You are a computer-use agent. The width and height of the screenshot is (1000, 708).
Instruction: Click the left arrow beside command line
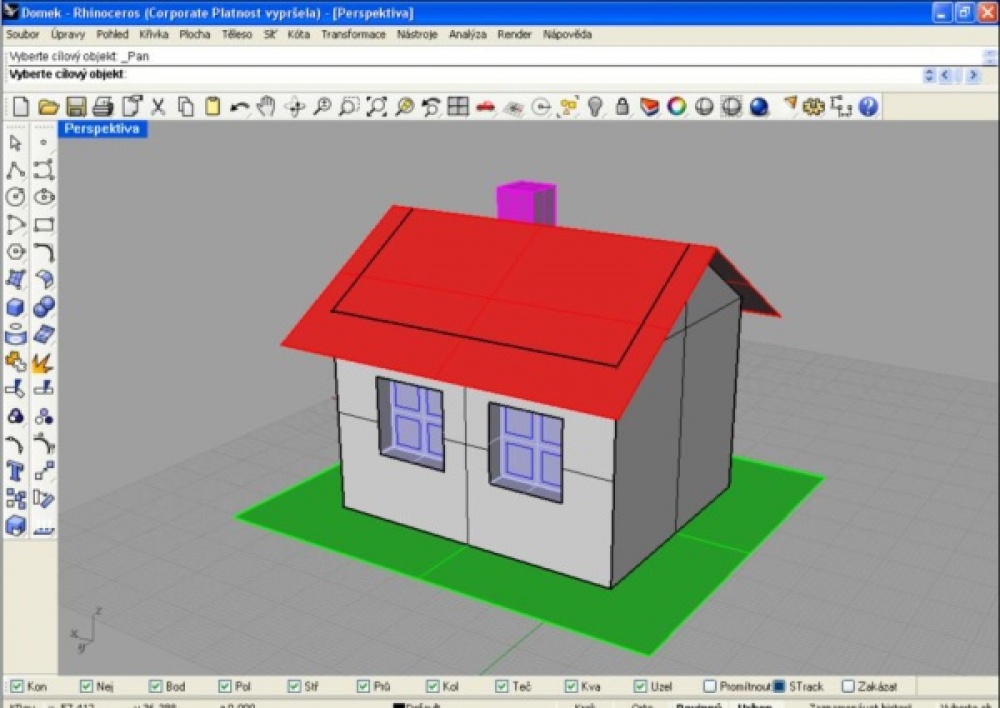[946, 75]
